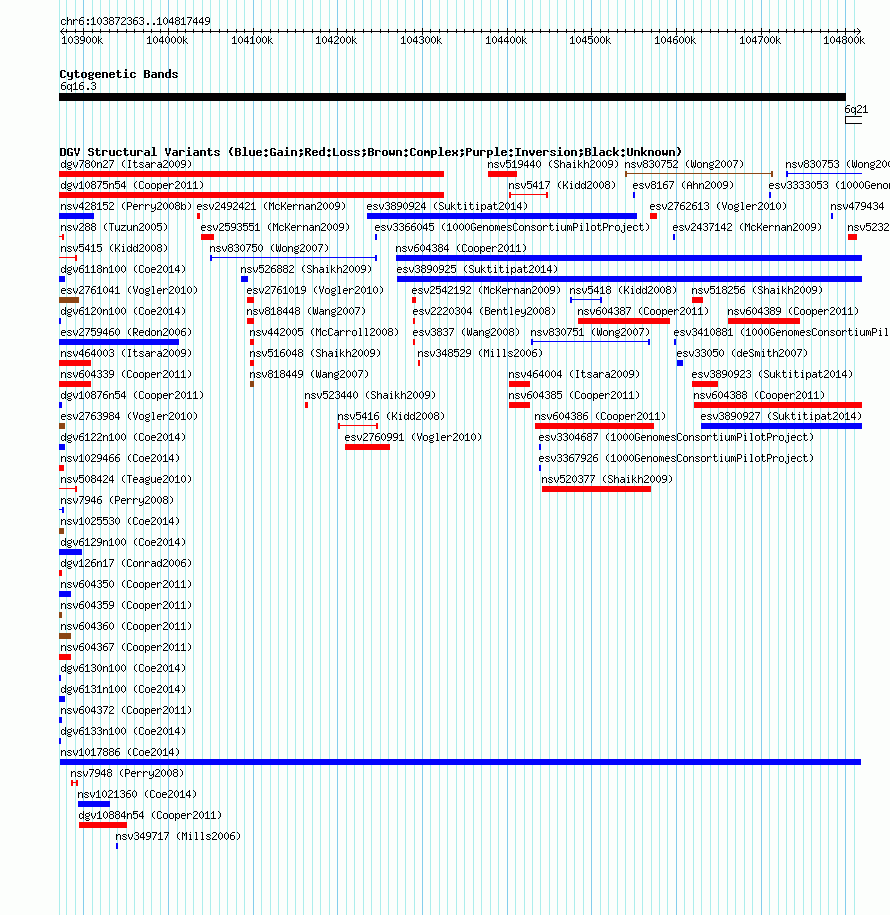The width and height of the screenshot is (890, 915).
Task: Click the red nsv604387 (Cooper2011) loss bar
Action: coord(624,321)
